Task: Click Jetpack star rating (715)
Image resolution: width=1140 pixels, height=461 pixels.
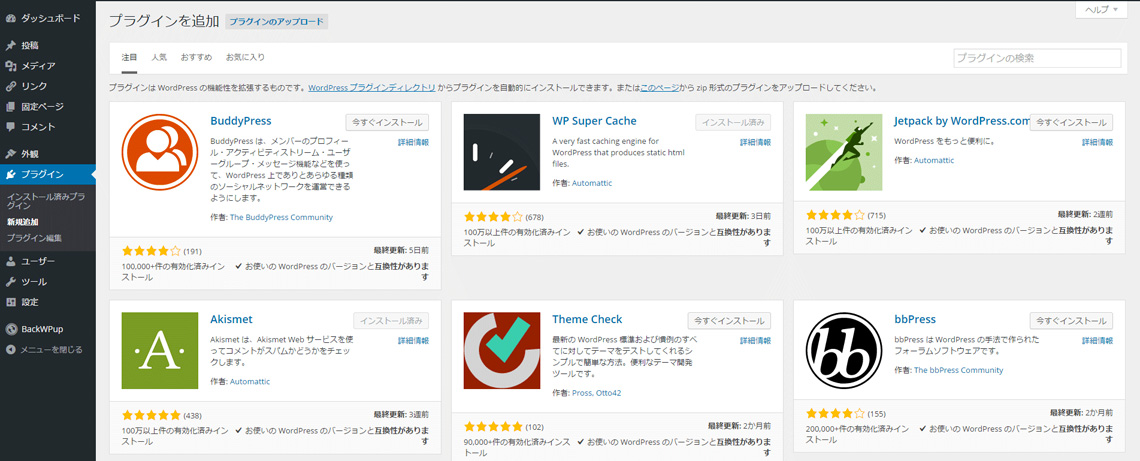Action: point(836,215)
